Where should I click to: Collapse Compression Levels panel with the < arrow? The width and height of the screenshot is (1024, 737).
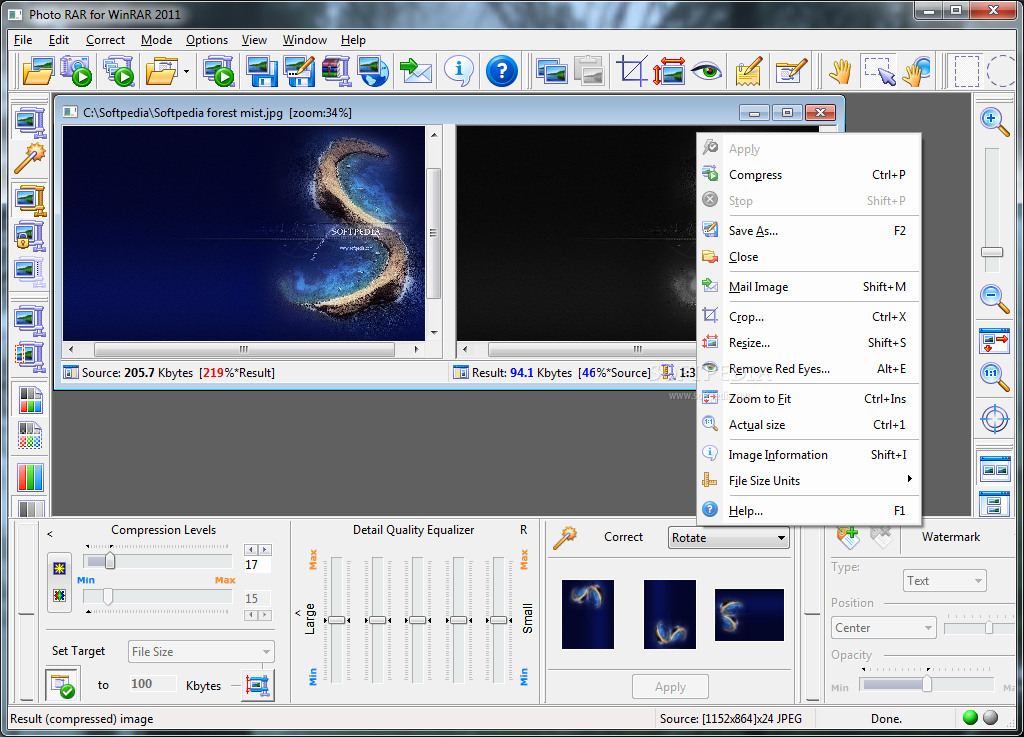[x=50, y=534]
